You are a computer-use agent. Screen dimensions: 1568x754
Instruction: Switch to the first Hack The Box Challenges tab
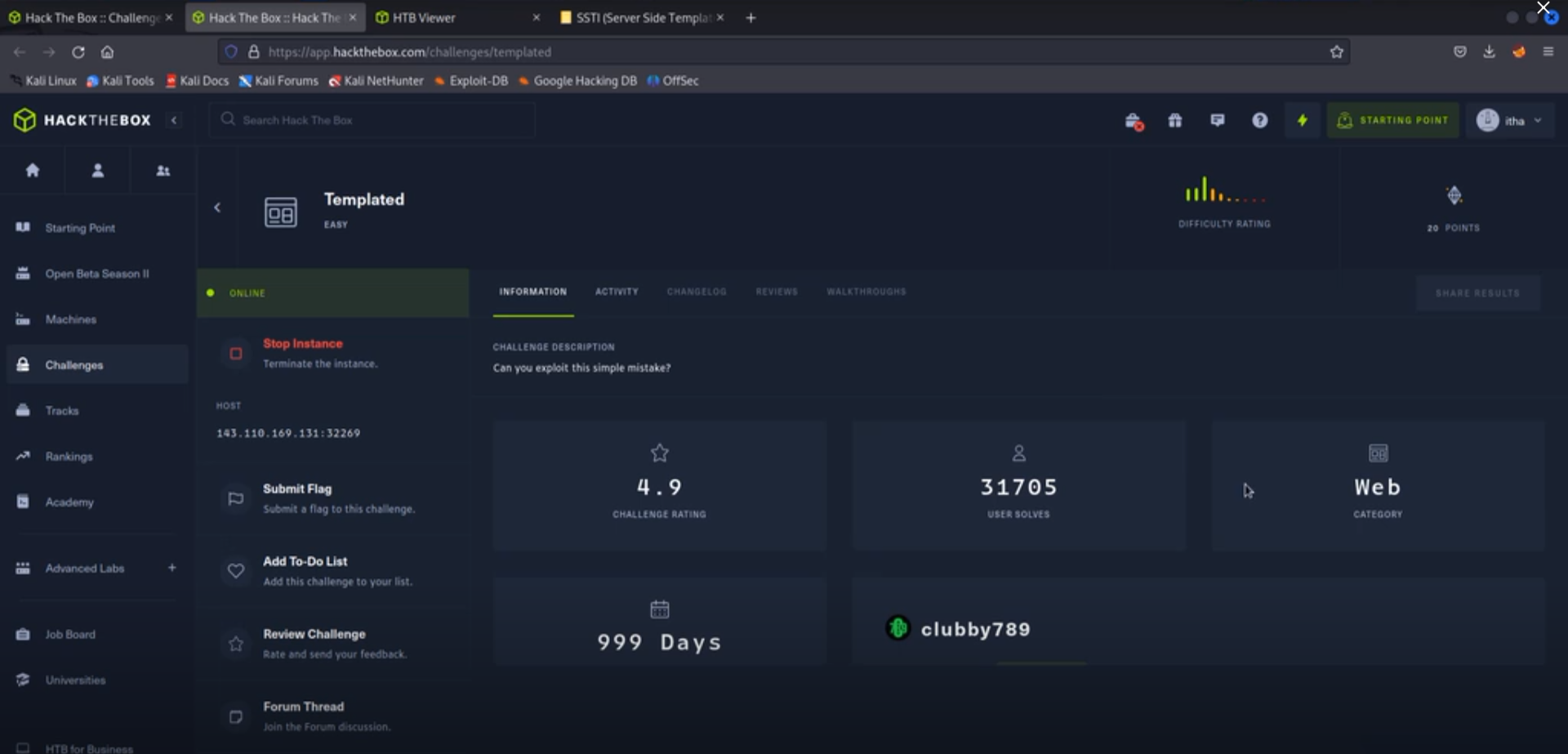(90, 17)
